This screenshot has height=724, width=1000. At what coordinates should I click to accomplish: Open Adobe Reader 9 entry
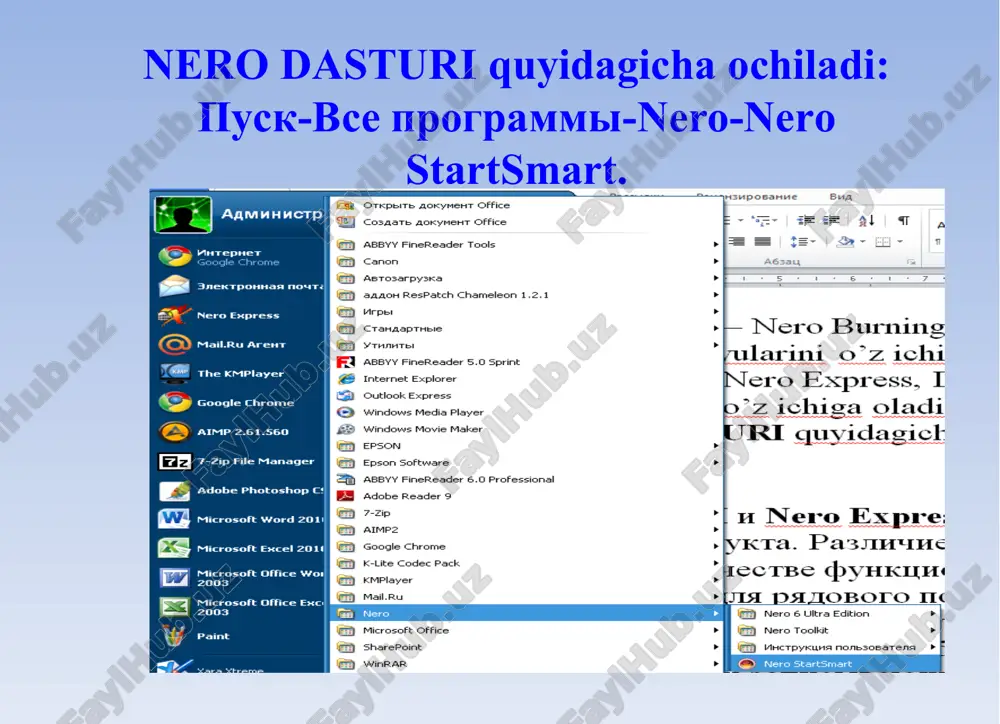[x=524, y=496]
